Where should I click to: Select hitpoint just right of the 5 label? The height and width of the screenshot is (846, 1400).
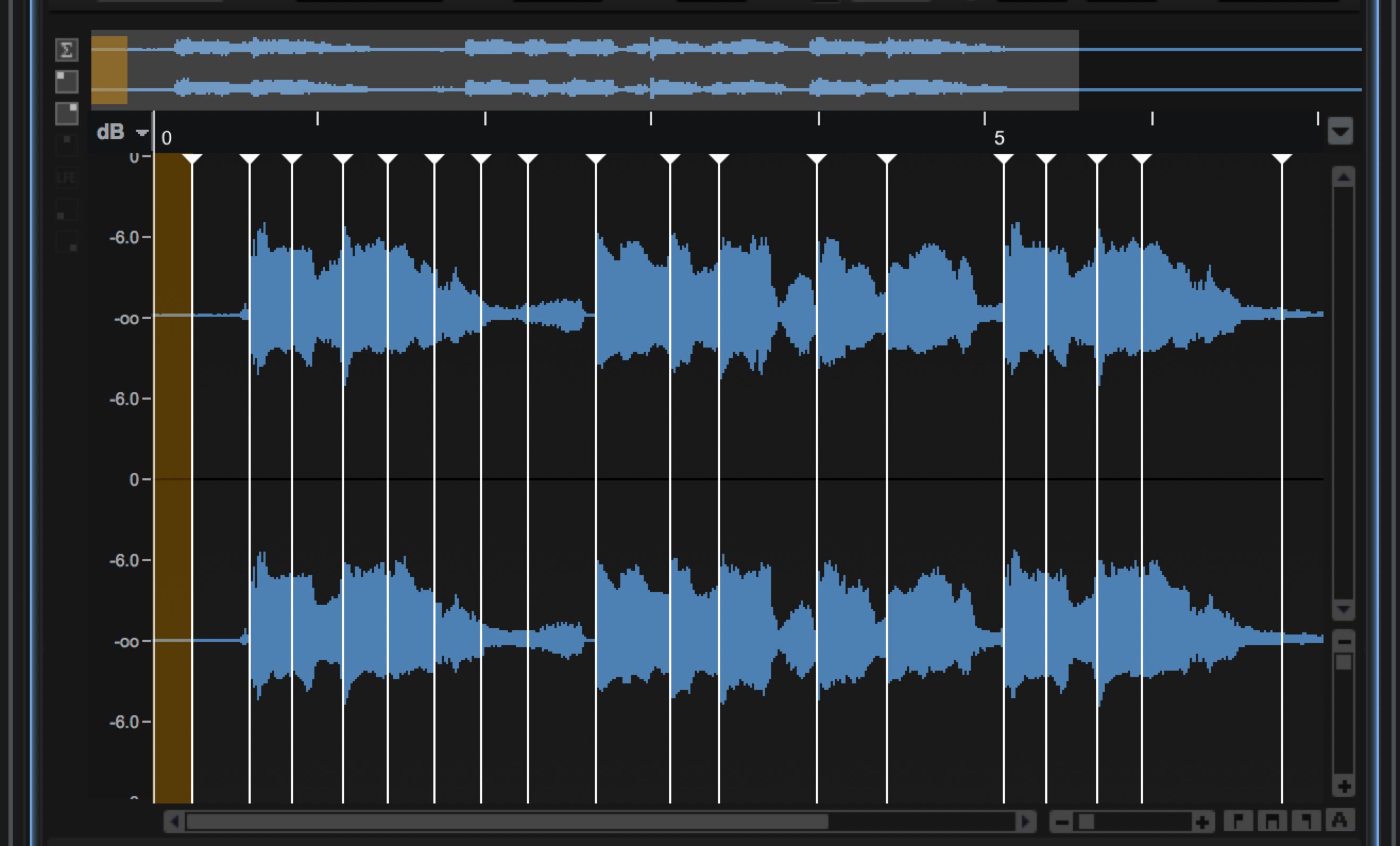(1003, 159)
